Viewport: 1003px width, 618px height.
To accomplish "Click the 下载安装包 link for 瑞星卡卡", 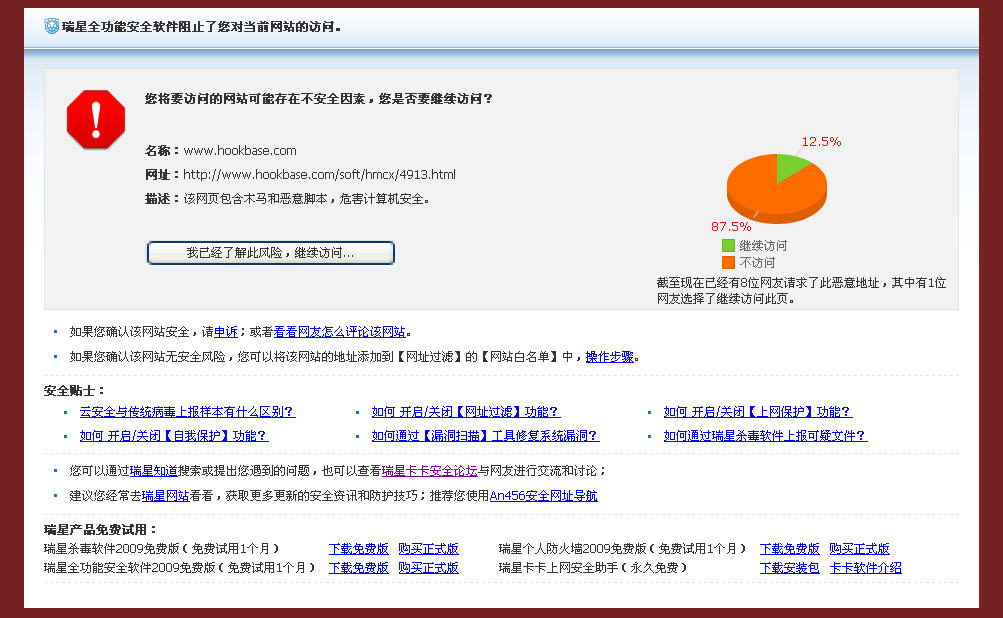I will (x=790, y=568).
